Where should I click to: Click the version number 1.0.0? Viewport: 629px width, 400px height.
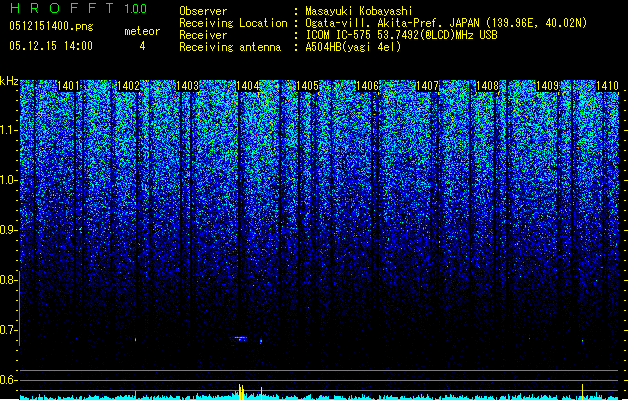click(135, 8)
